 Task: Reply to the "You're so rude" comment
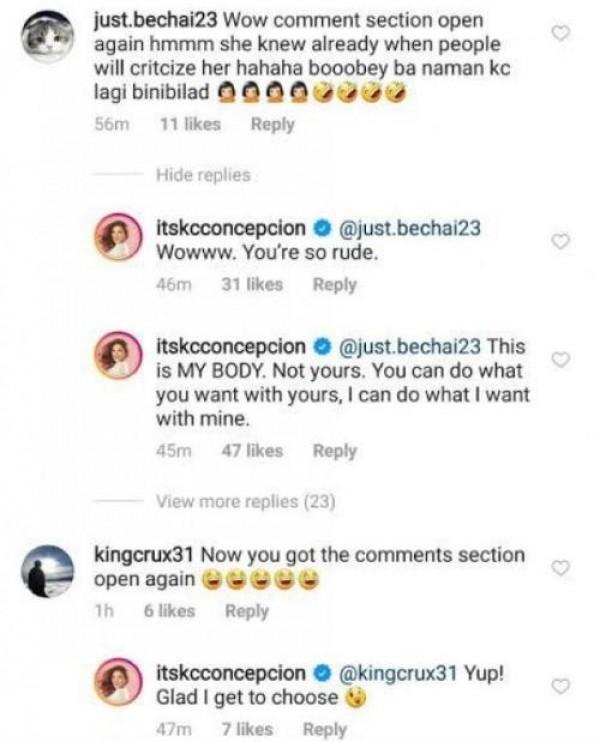click(334, 285)
